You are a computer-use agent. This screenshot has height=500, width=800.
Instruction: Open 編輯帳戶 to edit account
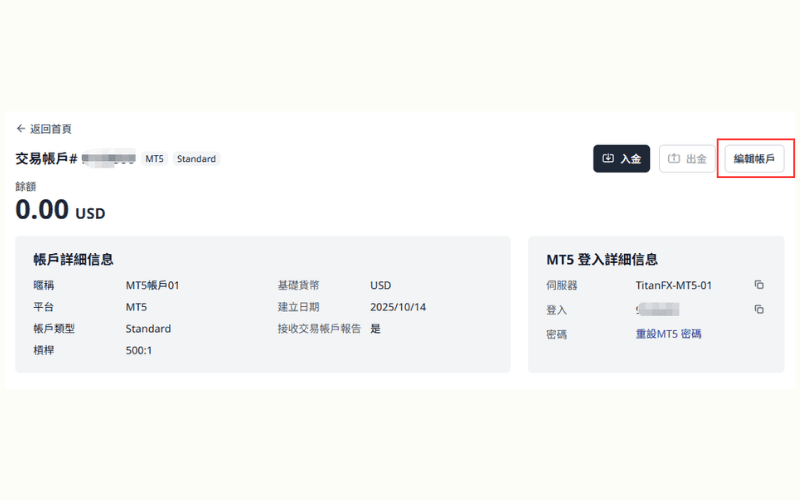pos(754,158)
